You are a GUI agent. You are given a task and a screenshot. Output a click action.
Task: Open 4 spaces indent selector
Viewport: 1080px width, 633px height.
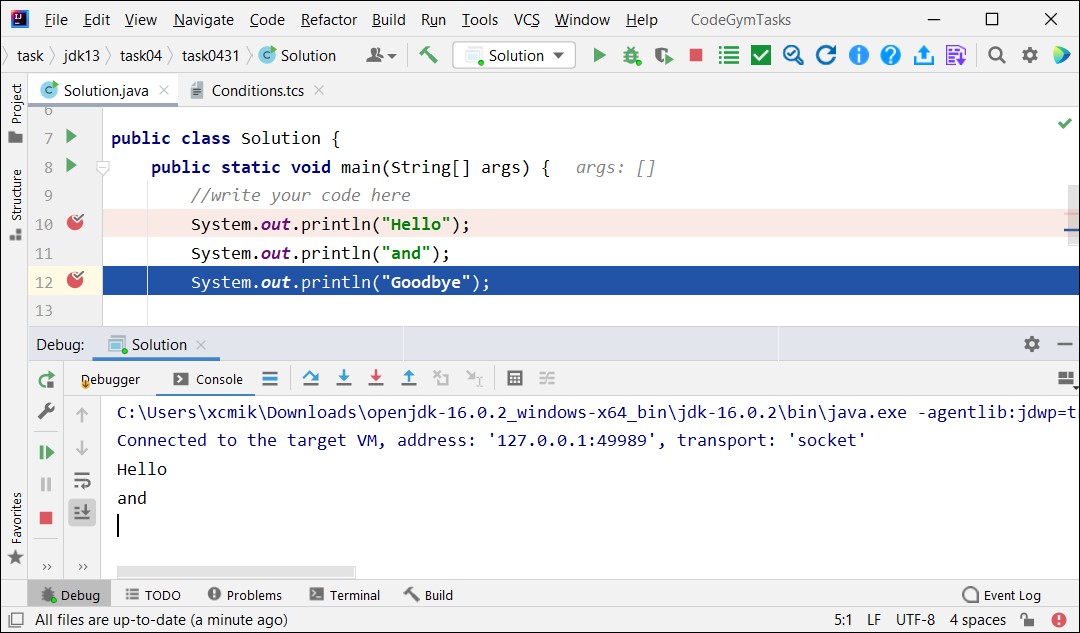977,619
